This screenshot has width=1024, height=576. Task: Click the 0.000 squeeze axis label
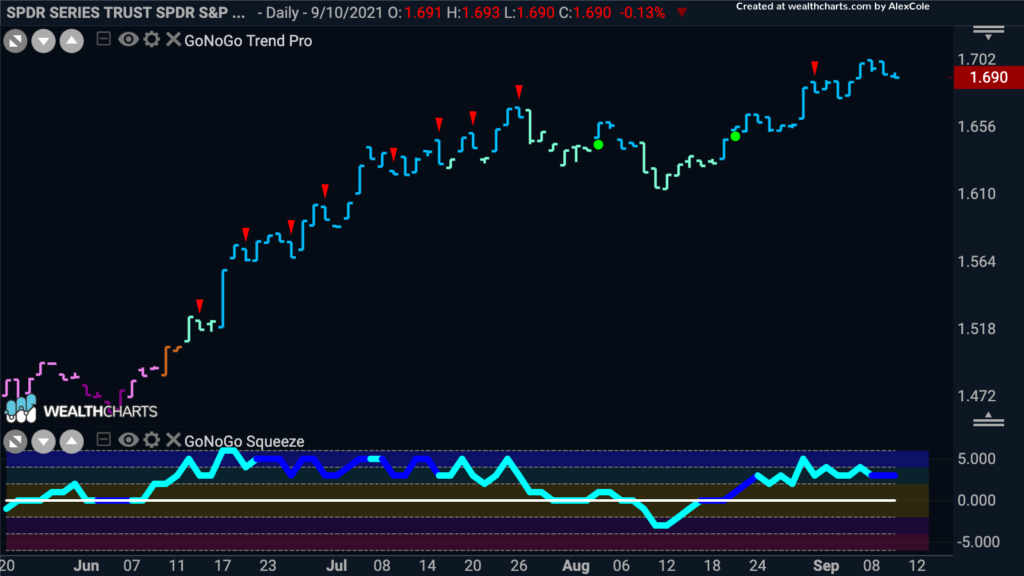(976, 501)
